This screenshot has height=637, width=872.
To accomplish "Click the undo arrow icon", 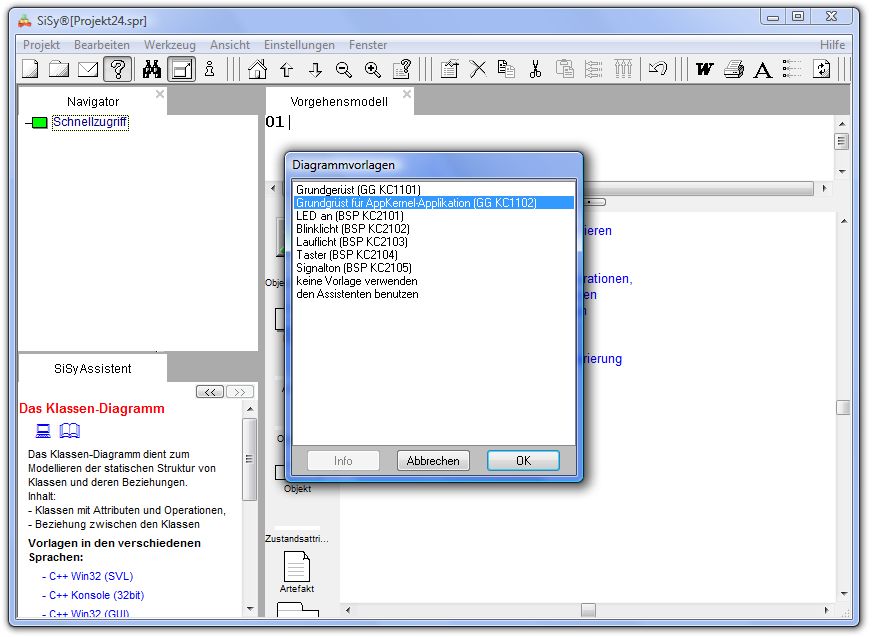I will pyautogui.click(x=657, y=69).
